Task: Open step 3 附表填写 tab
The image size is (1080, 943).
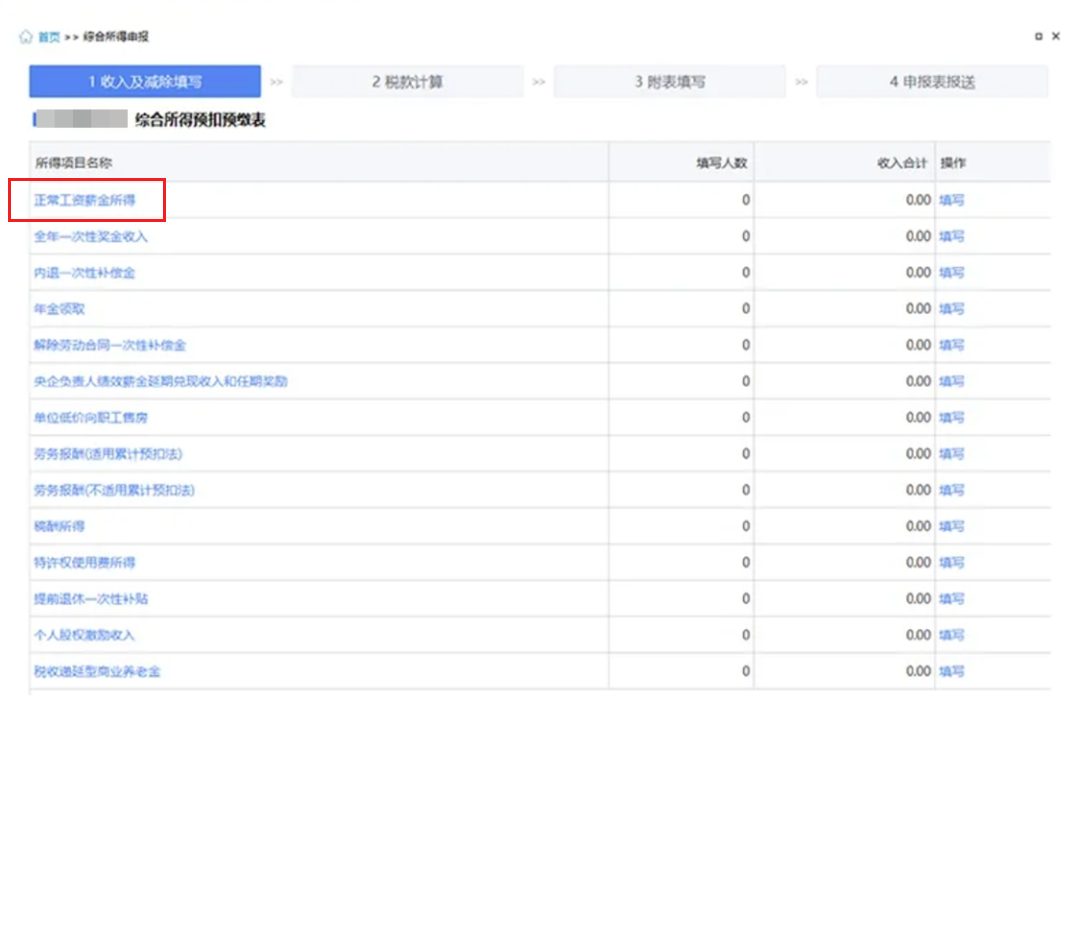Action: pos(669,82)
